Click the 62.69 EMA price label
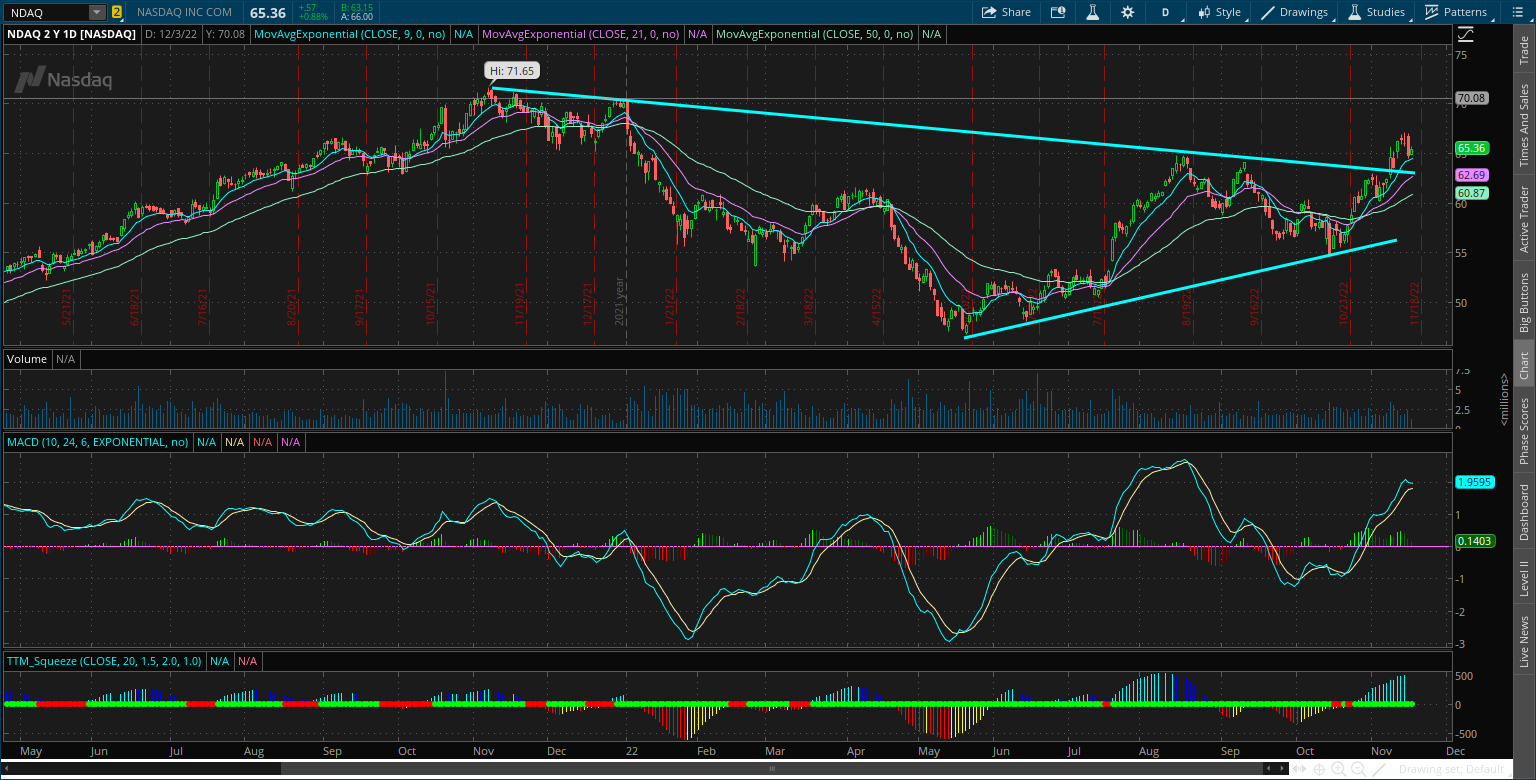The image size is (1536, 780). 1472,175
